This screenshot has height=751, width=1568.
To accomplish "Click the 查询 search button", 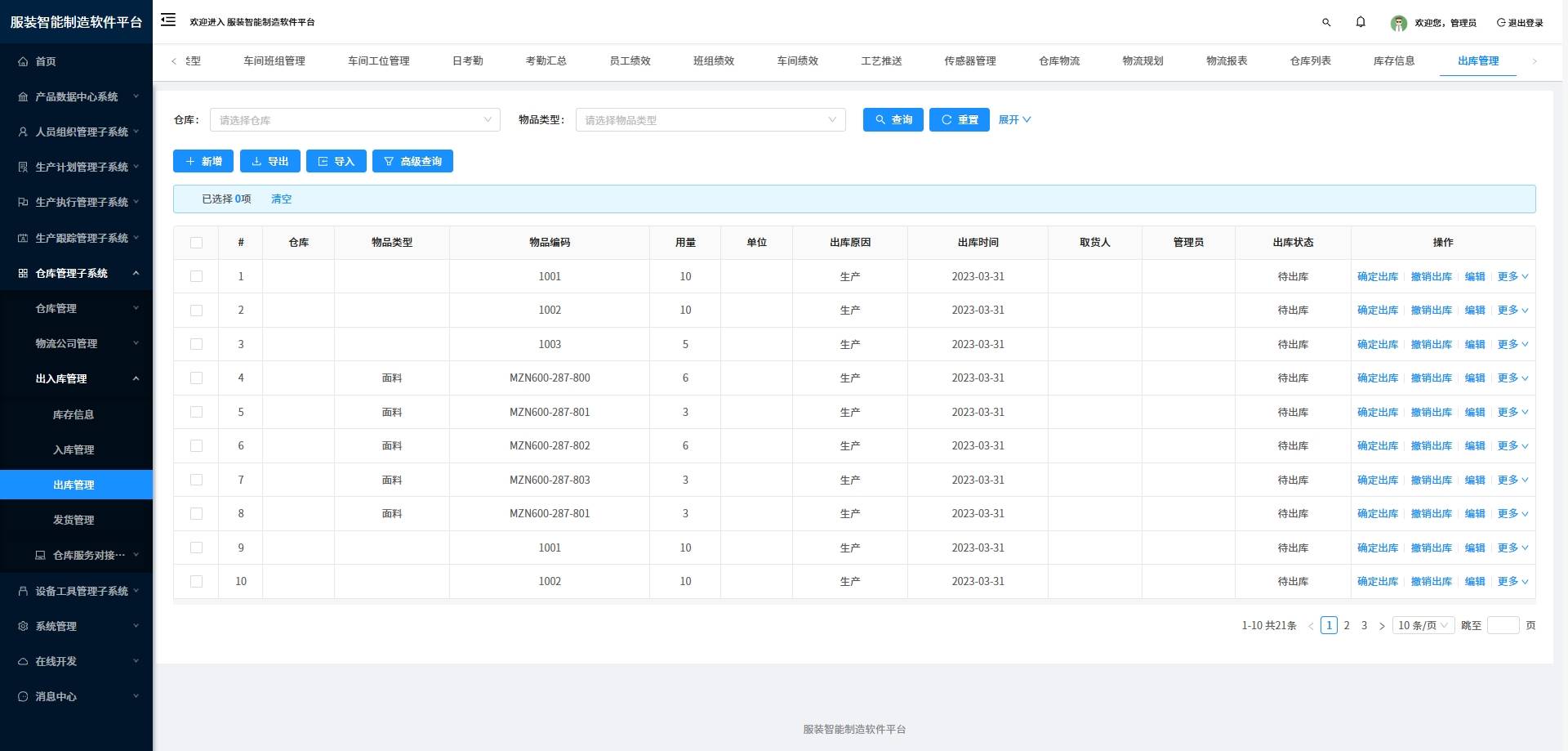I will click(x=893, y=119).
